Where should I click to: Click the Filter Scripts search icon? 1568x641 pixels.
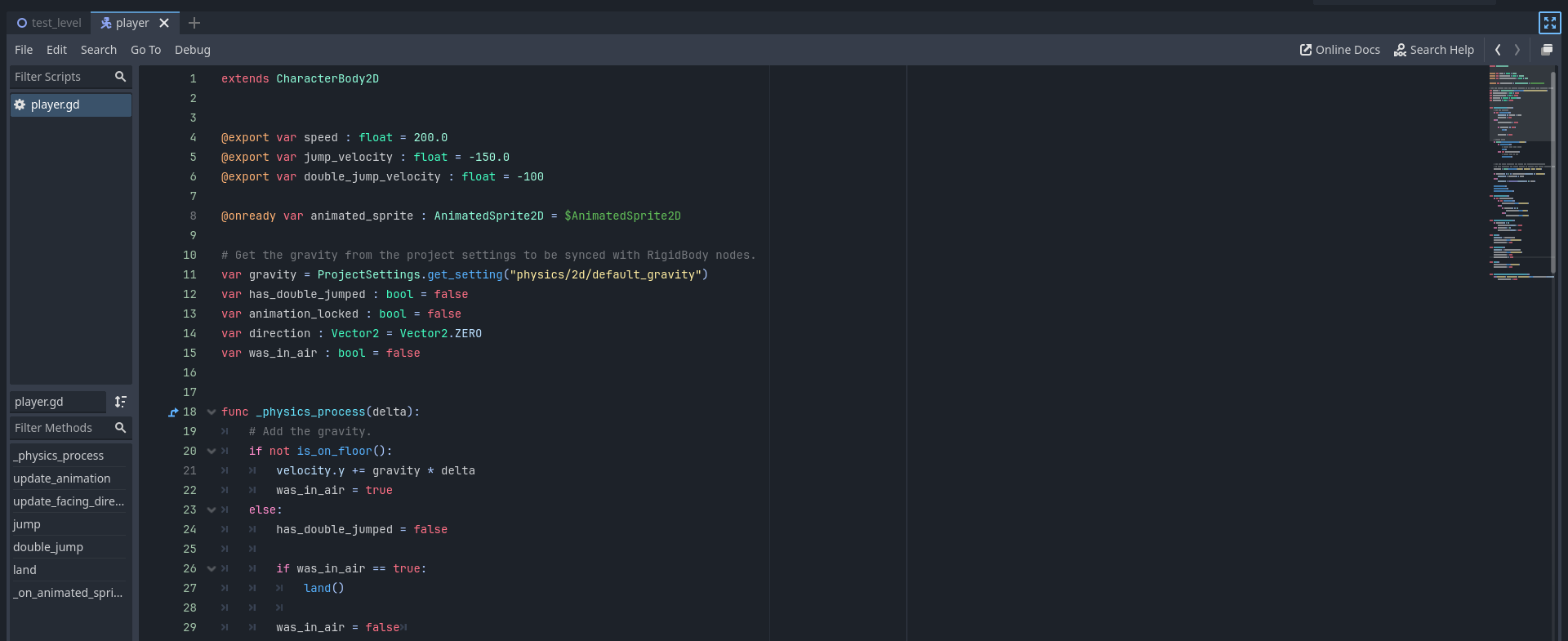(120, 77)
